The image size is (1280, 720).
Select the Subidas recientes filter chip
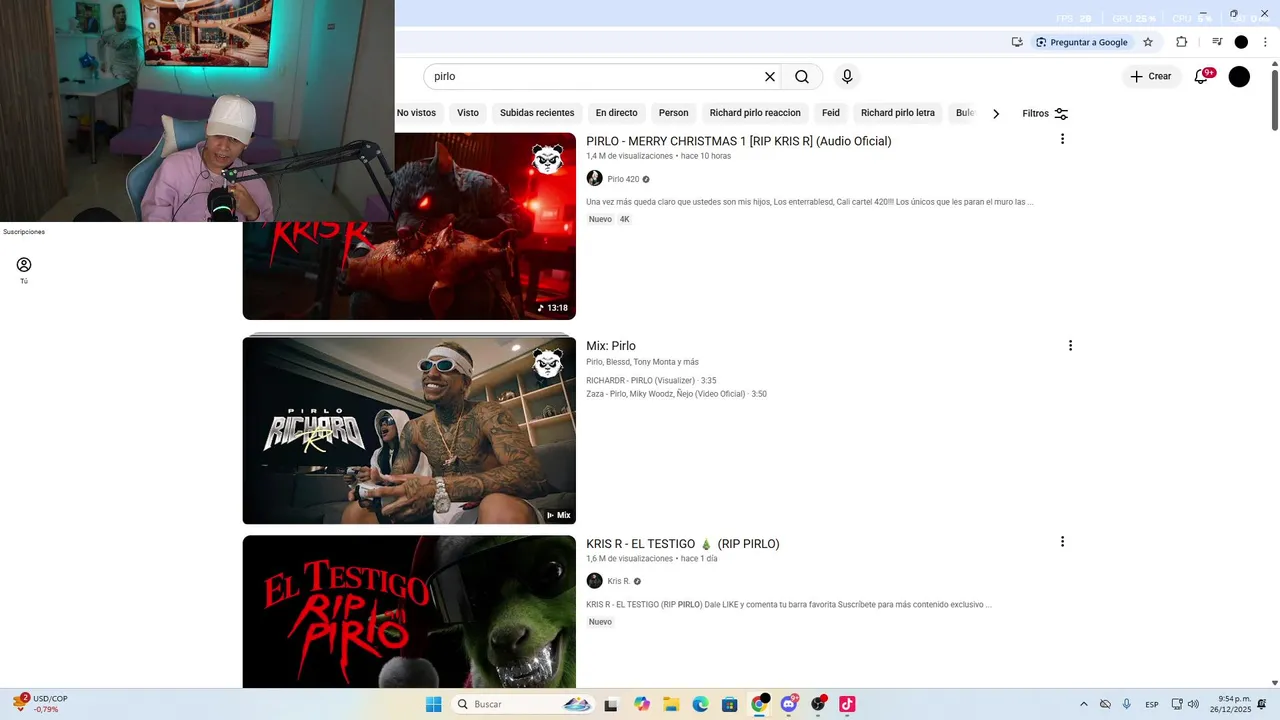coord(537,113)
